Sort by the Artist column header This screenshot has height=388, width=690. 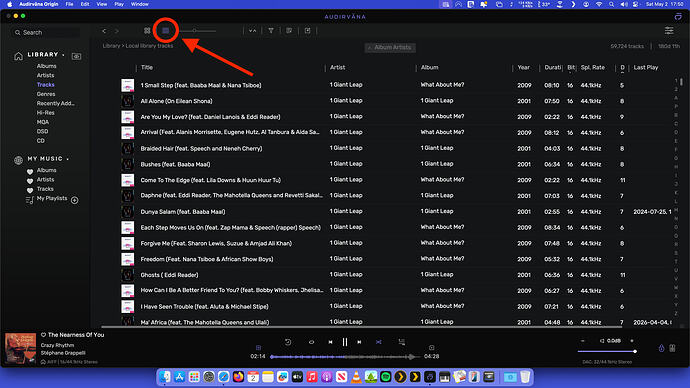tap(338, 67)
